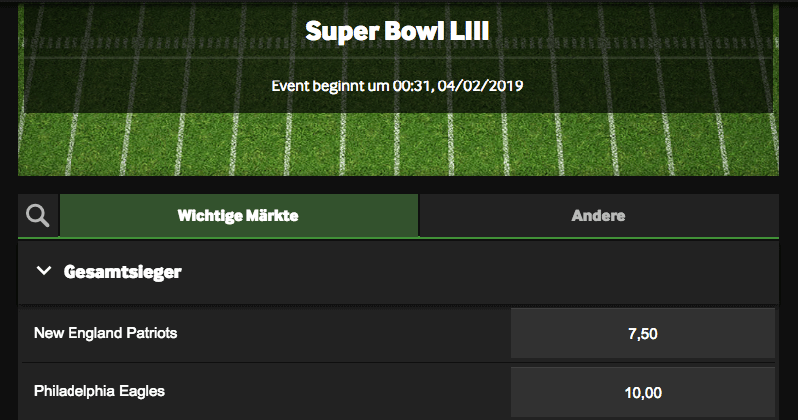The height and width of the screenshot is (420, 798).
Task: Click the word Bowl in the banner heading
Action: click(414, 31)
